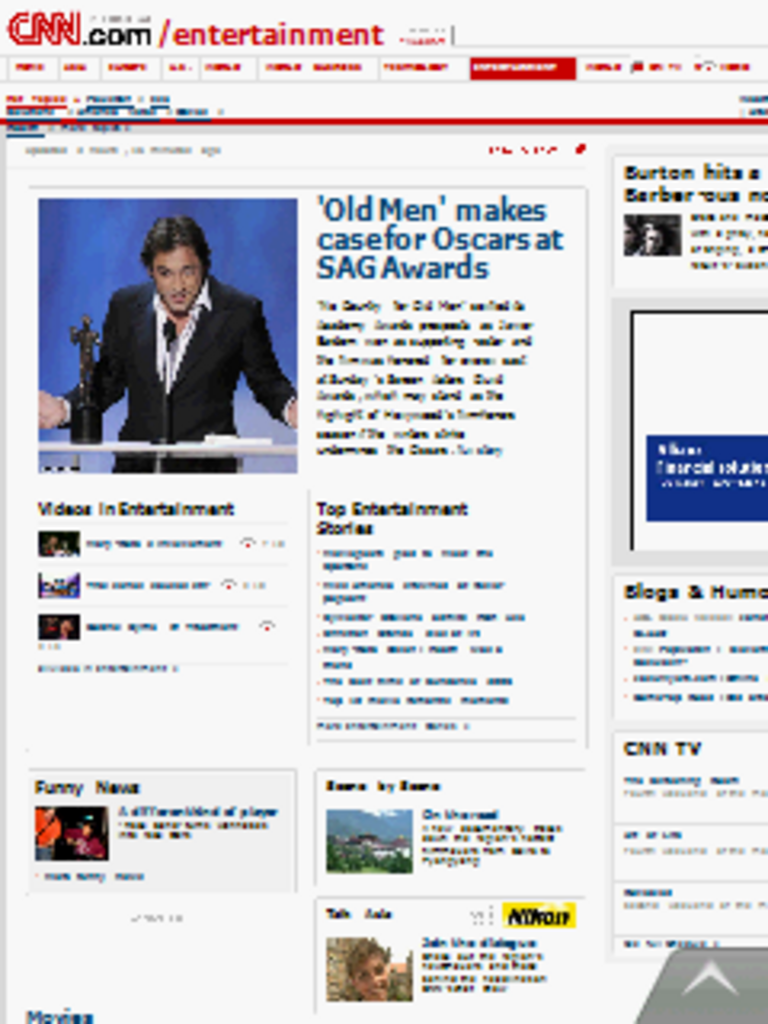
Task: Click the red video icon beside the first video title
Action: coord(248,543)
